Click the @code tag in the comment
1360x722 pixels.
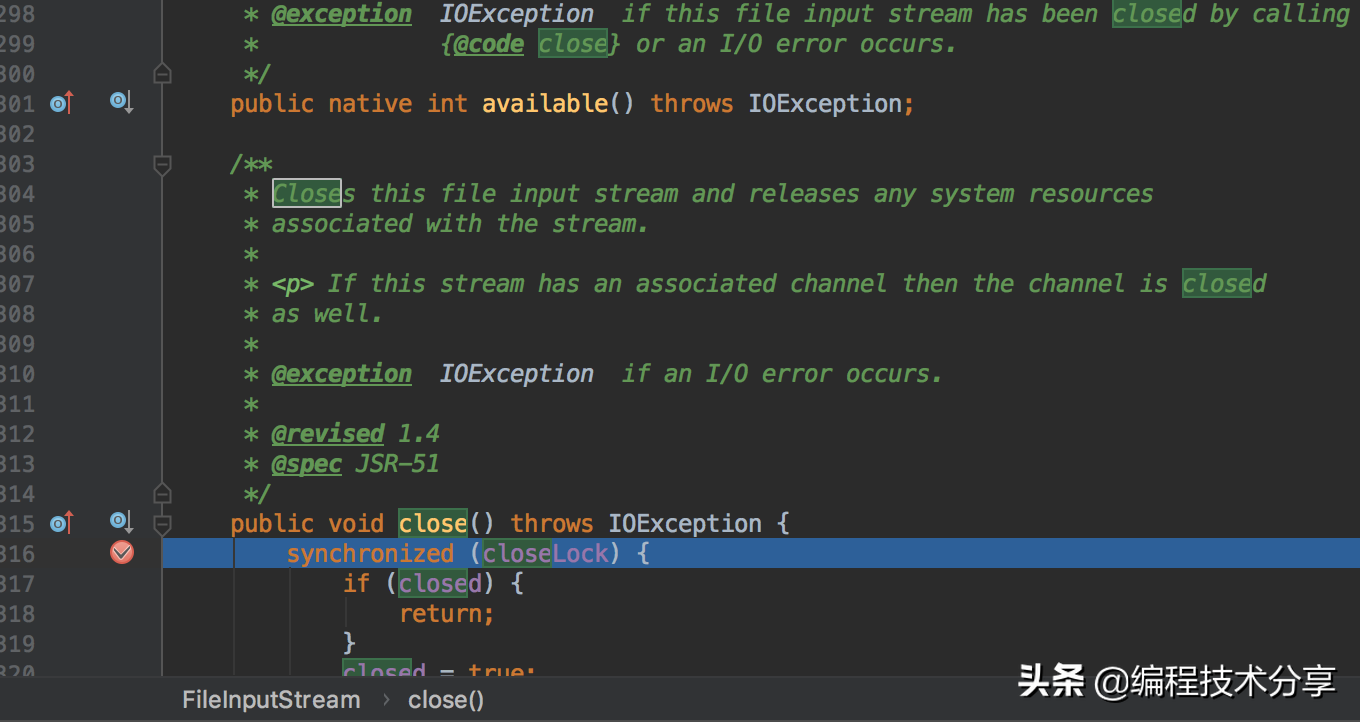[x=489, y=44]
